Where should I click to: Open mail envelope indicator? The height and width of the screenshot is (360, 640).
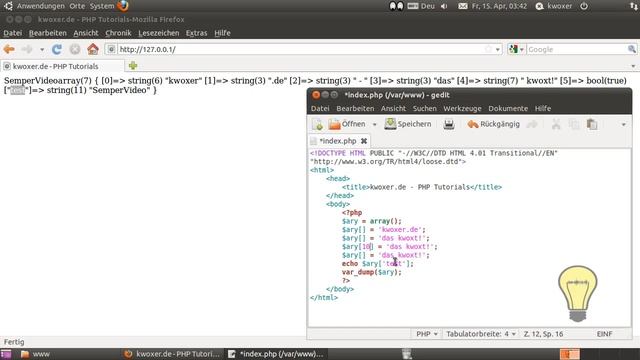[462, 6]
